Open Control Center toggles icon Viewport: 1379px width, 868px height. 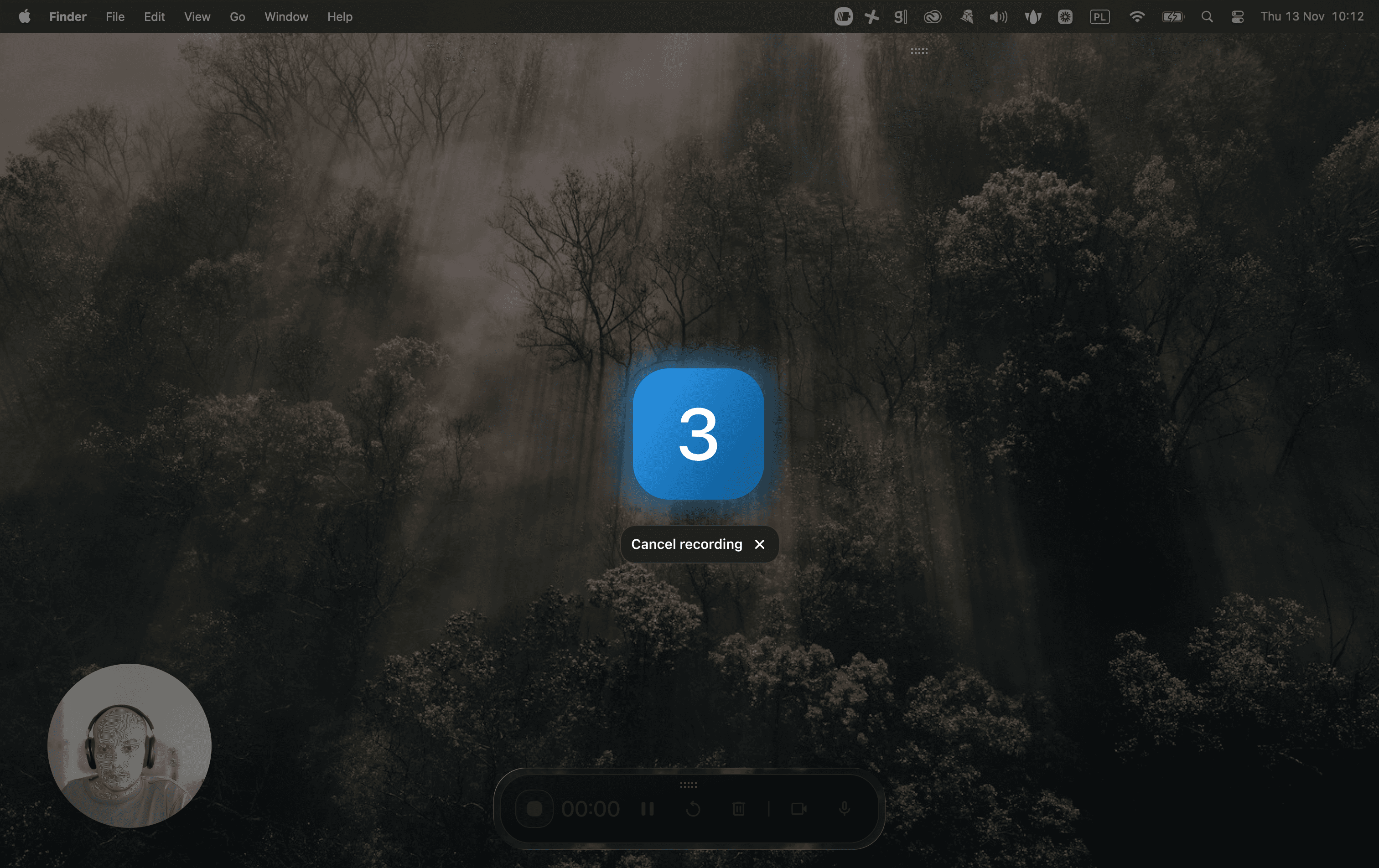pos(1238,16)
